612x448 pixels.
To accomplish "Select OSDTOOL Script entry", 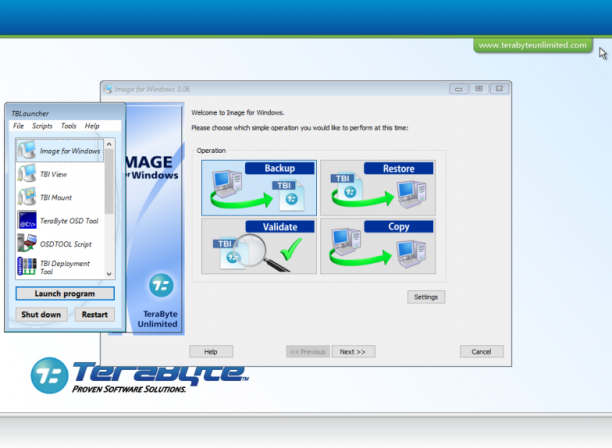I will (60, 244).
